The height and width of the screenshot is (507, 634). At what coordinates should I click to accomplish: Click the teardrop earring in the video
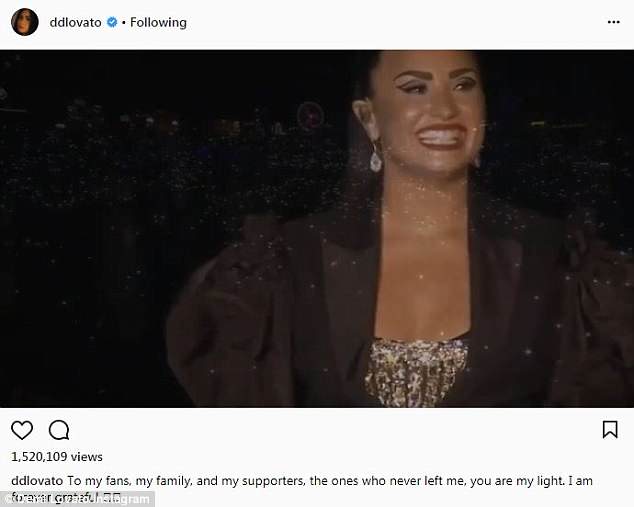click(376, 160)
